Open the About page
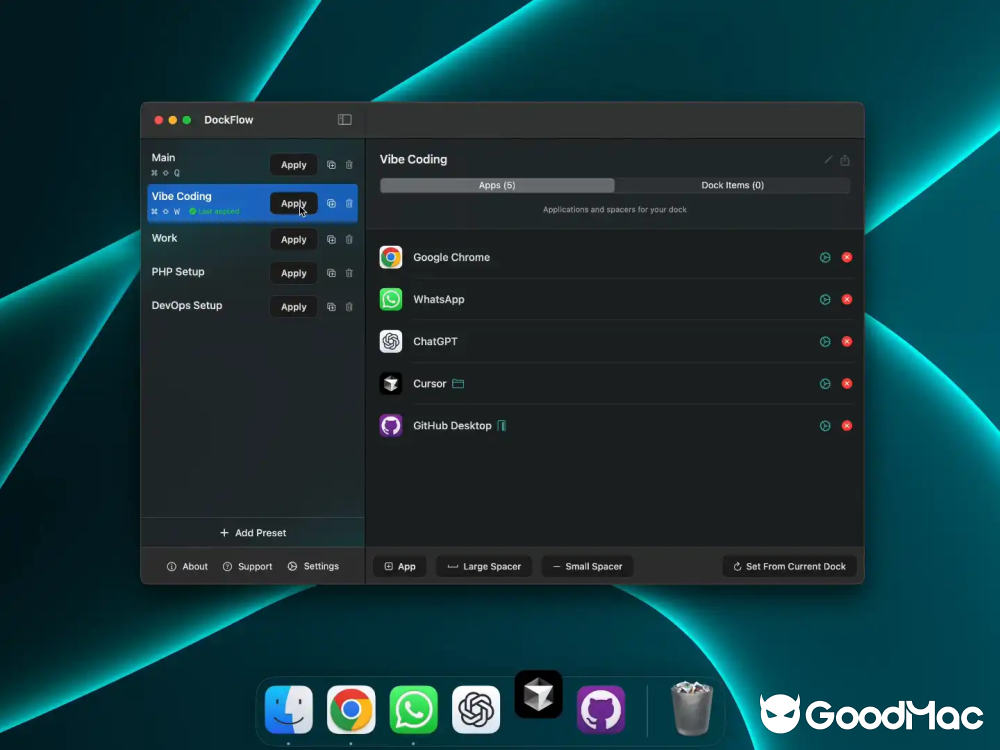 (188, 566)
